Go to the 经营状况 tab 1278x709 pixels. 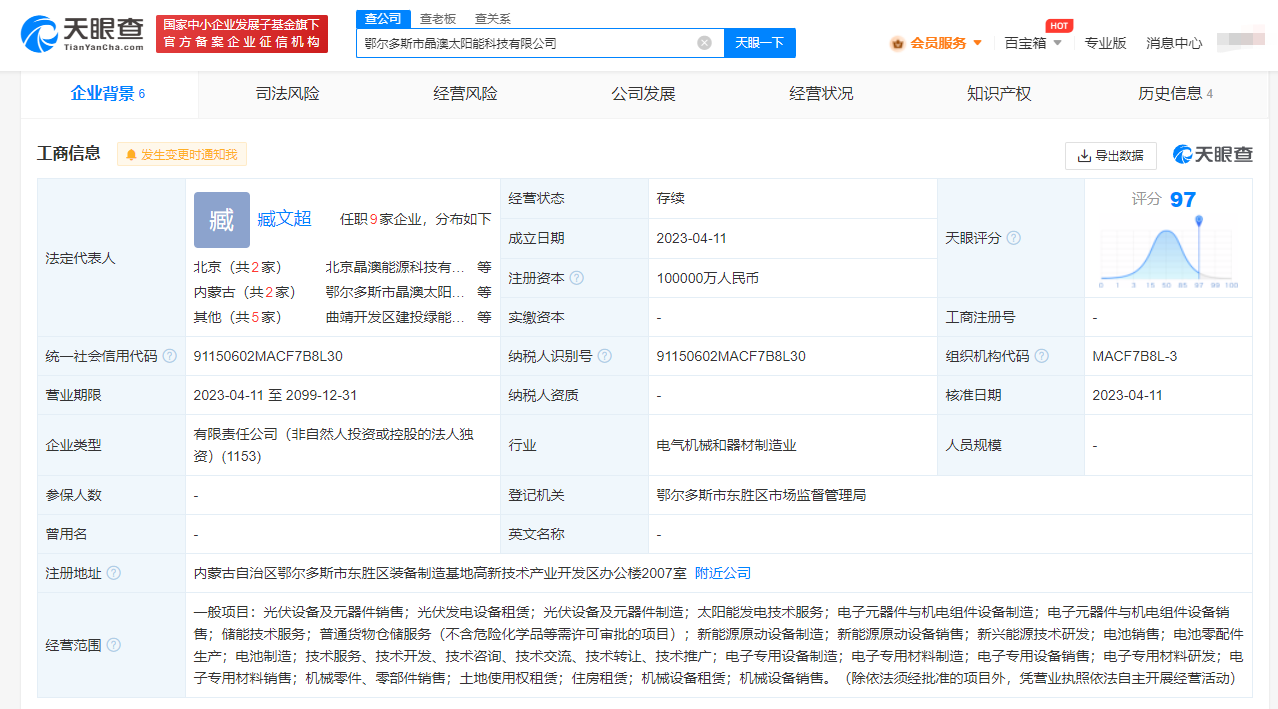(x=822, y=94)
